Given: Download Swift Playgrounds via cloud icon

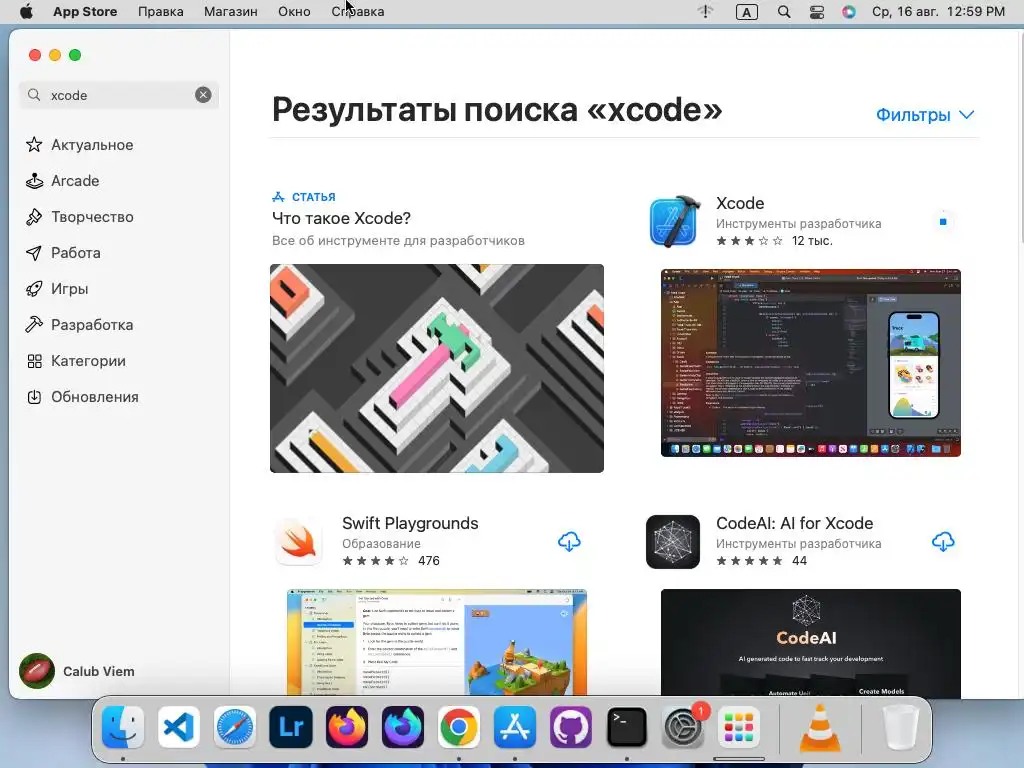Looking at the screenshot, I should (x=569, y=541).
